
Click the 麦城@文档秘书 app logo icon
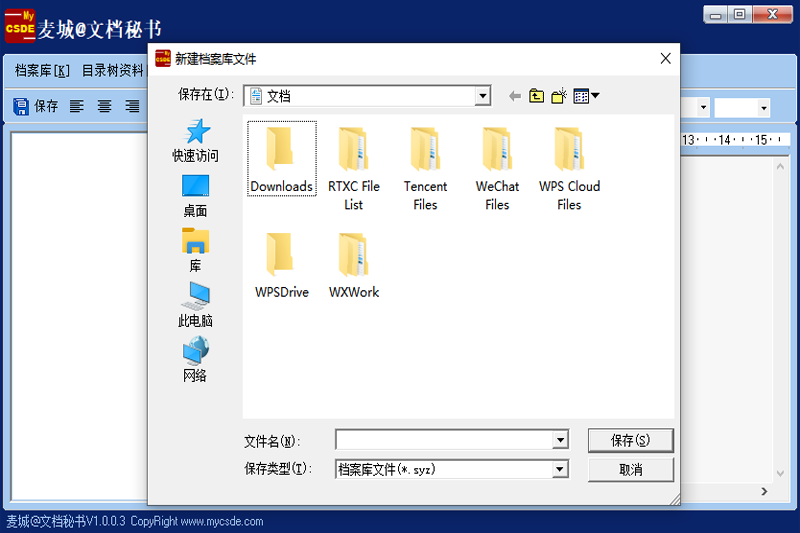[x=20, y=26]
